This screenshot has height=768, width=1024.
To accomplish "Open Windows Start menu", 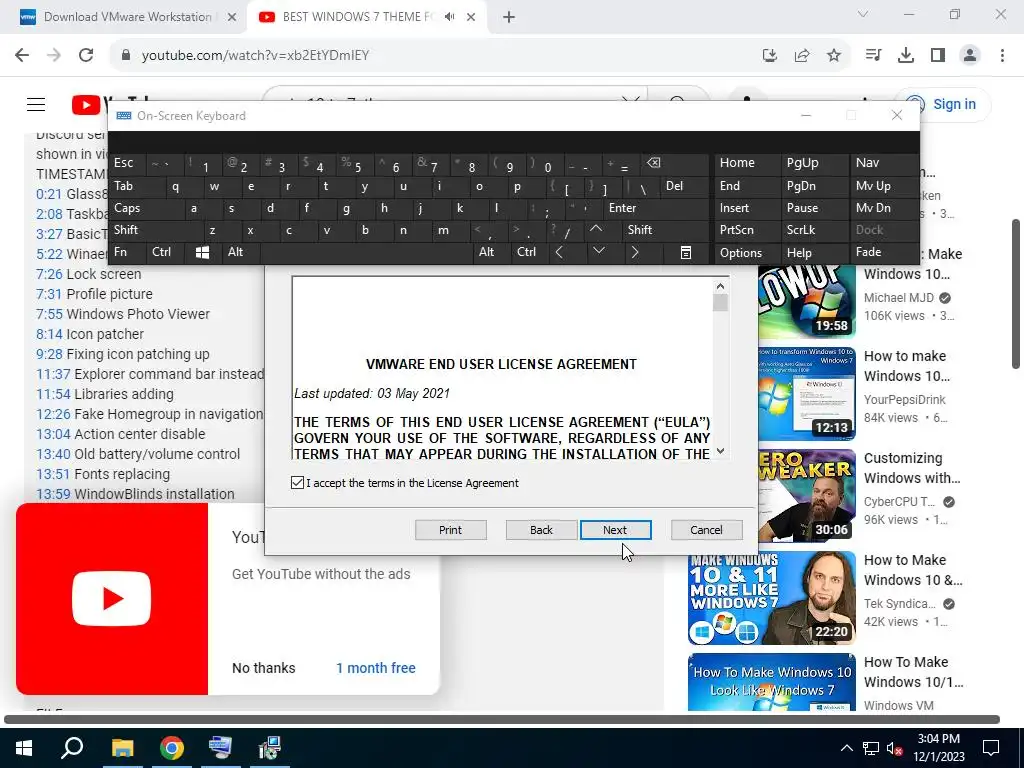I will [24, 748].
